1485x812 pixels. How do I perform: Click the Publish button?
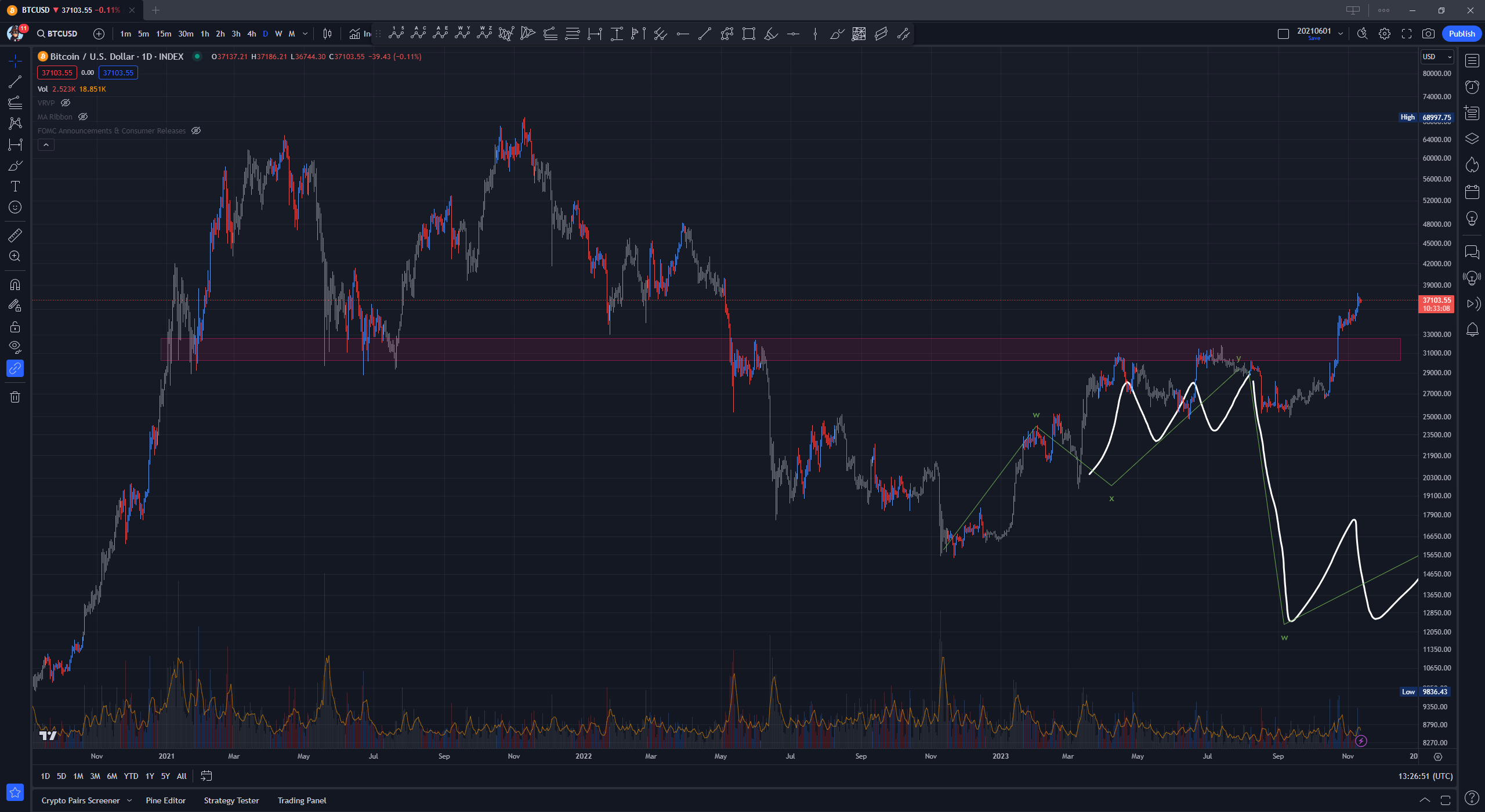pos(1462,34)
